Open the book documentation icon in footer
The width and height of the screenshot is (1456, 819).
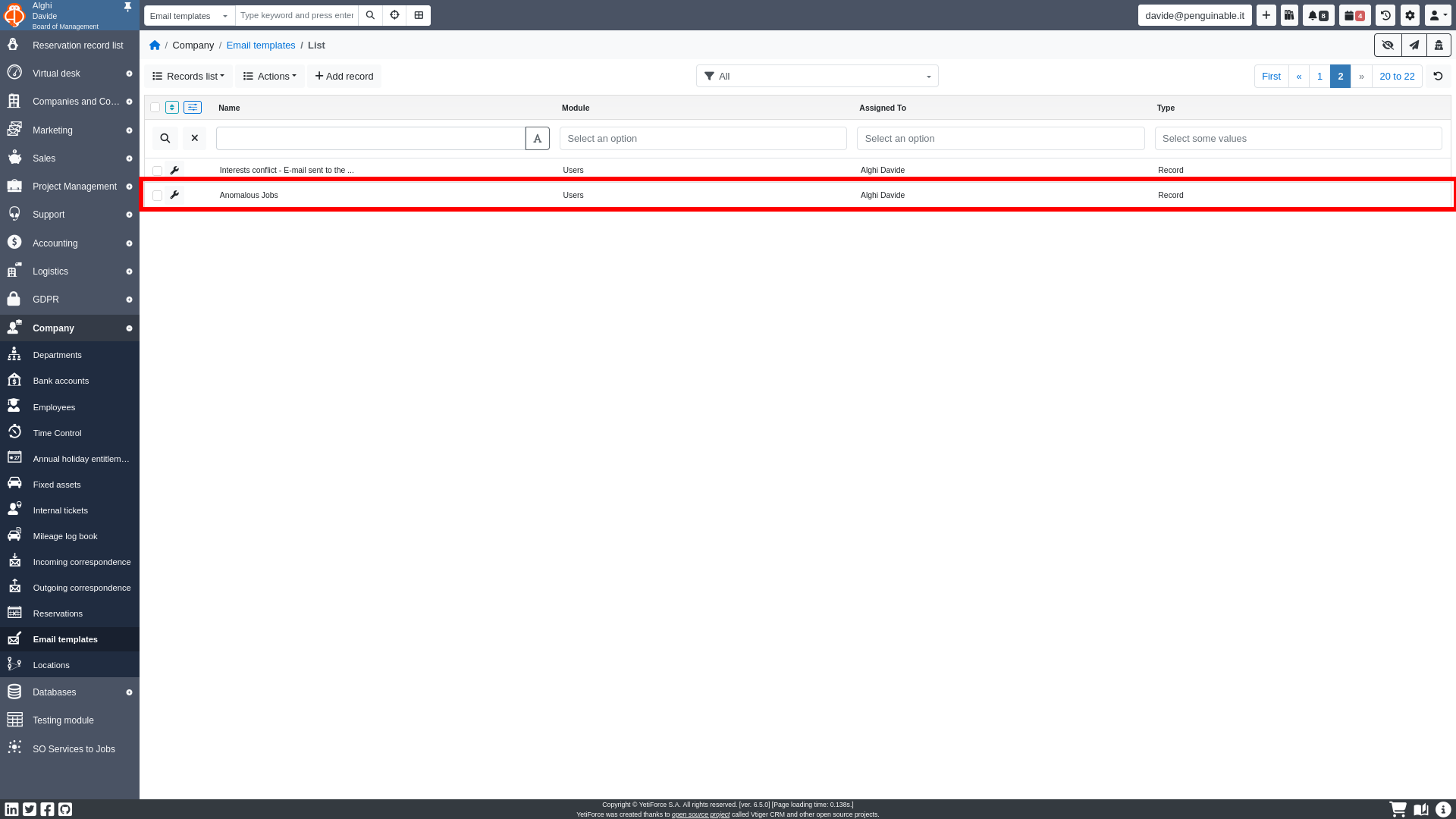(x=1421, y=809)
